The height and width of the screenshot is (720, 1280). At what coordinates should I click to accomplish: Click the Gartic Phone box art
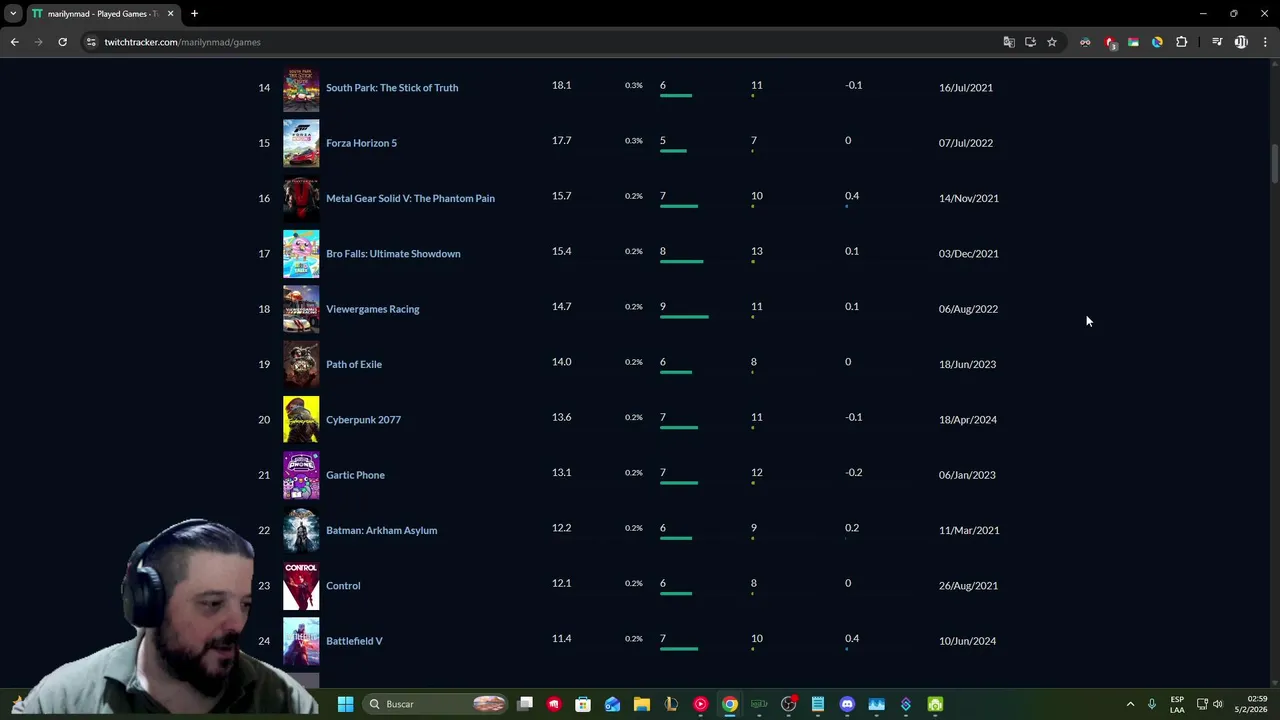point(301,475)
